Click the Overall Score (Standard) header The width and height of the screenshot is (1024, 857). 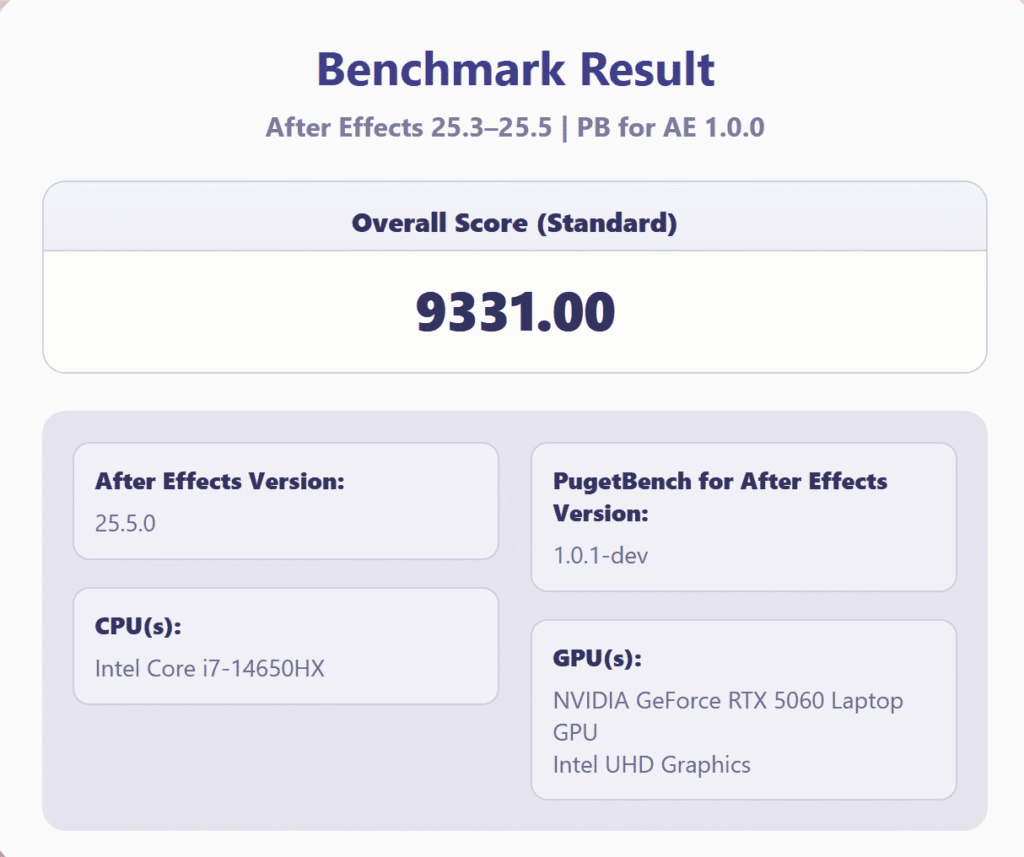click(514, 223)
